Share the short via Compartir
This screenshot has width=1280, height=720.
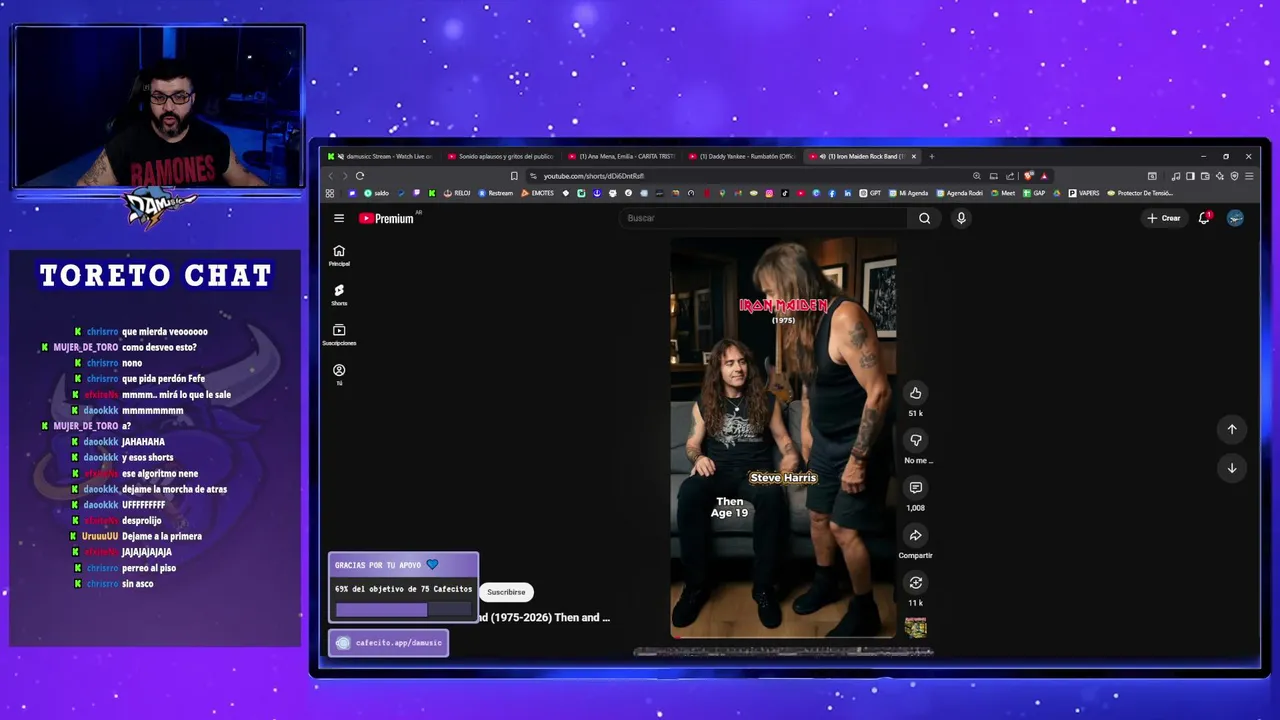915,535
